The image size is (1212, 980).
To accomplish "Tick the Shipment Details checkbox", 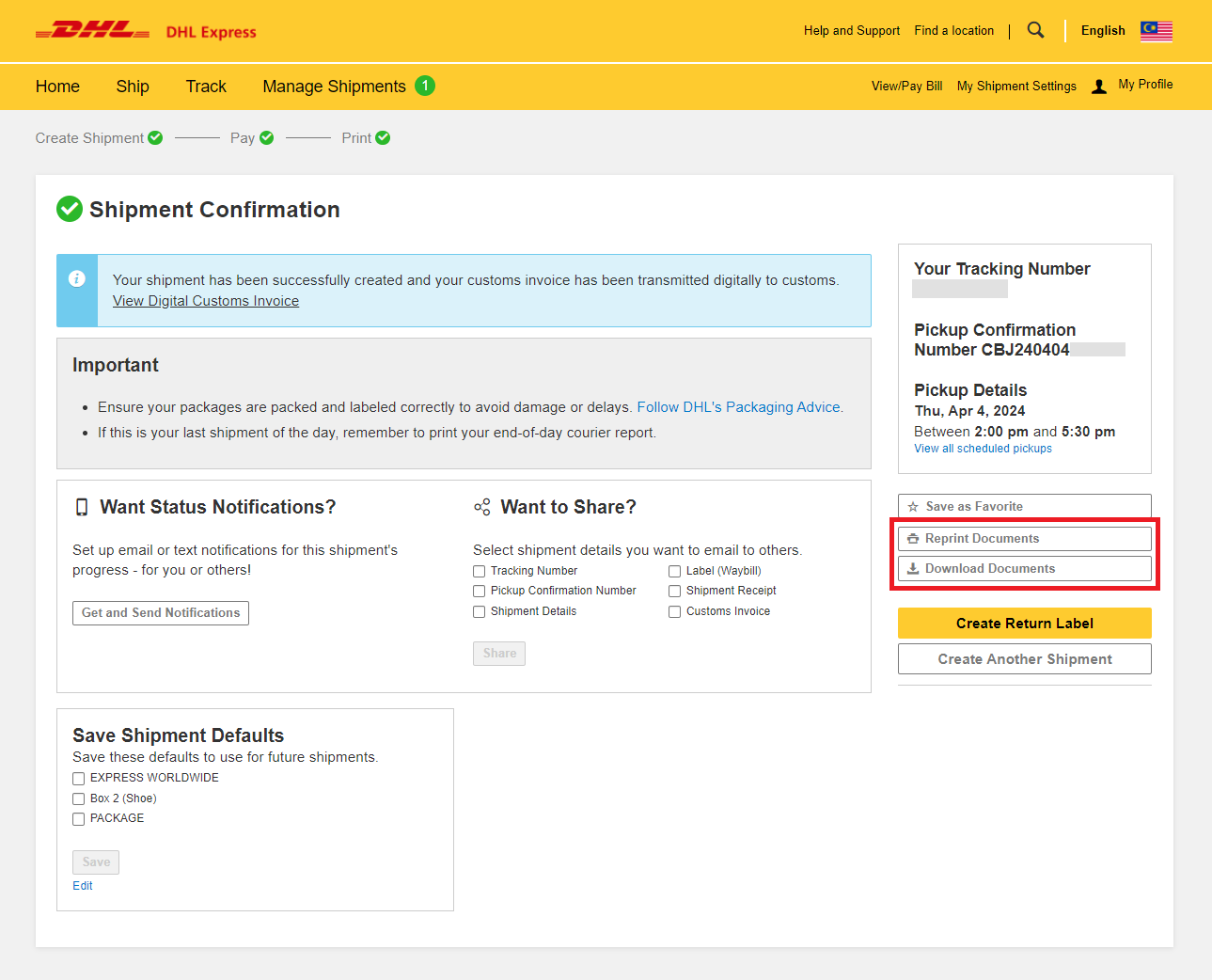I will (x=480, y=612).
